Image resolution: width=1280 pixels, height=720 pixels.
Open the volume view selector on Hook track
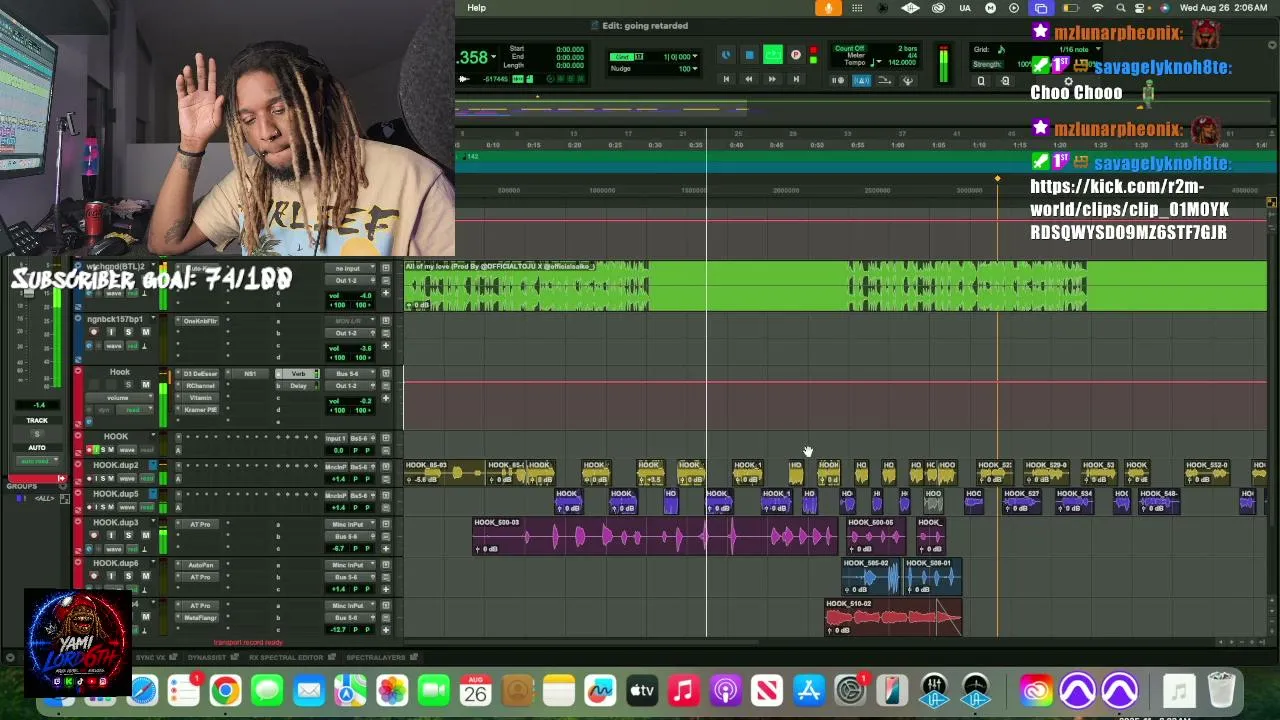118,398
